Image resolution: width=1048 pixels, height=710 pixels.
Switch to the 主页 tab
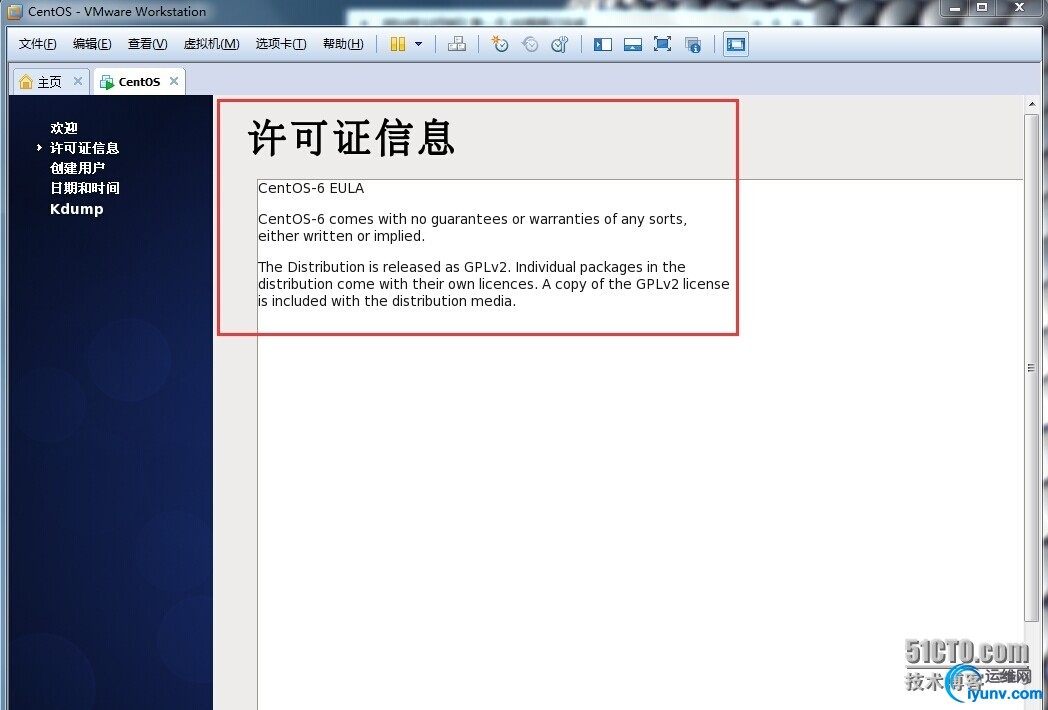pos(49,82)
